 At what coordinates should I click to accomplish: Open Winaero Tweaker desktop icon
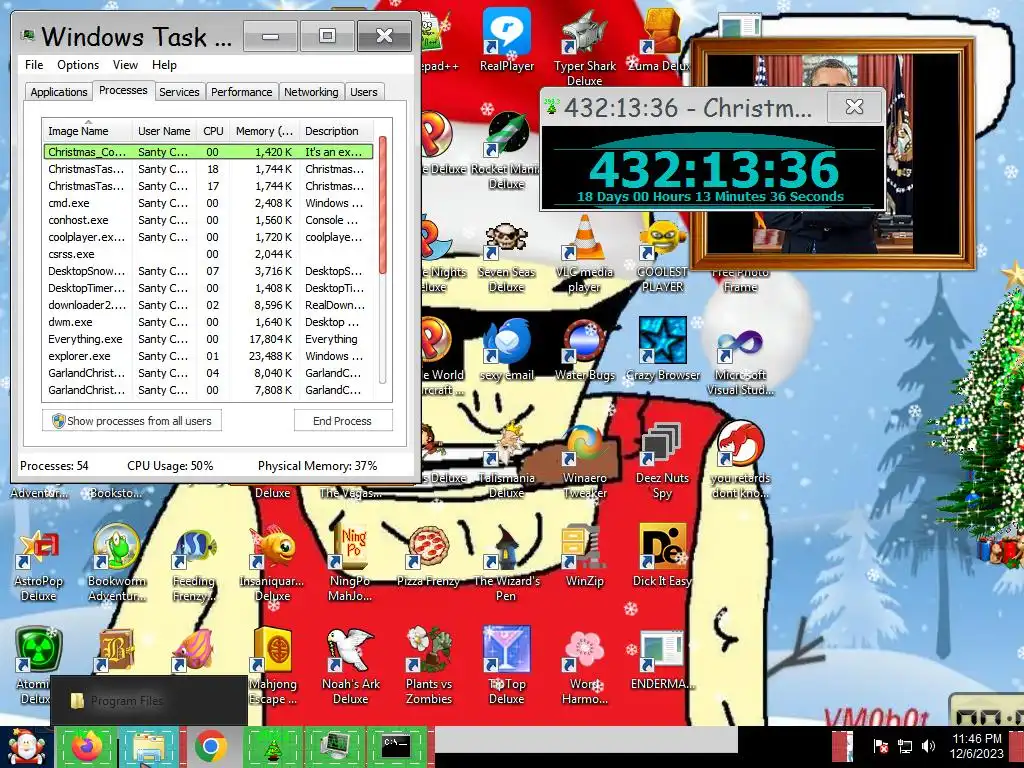point(584,462)
